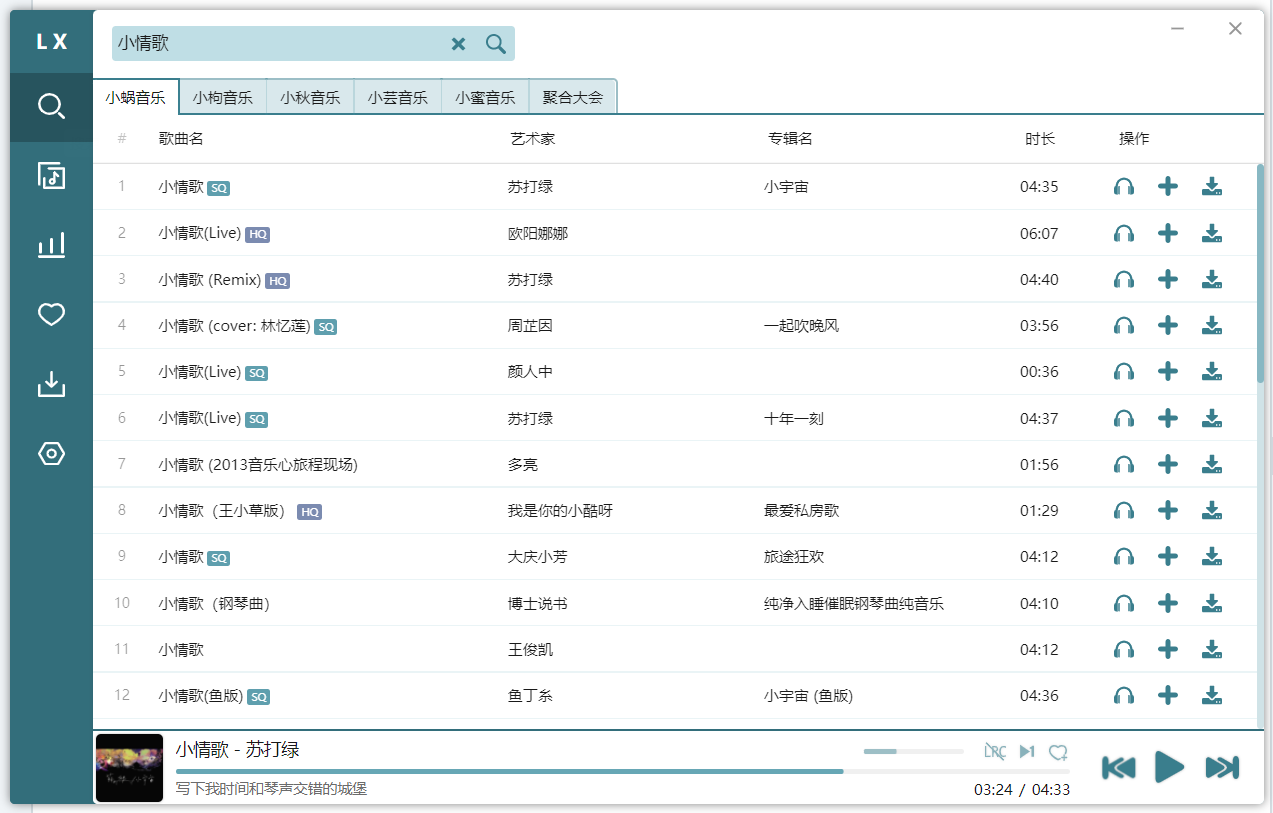Open my favorites via the heart sidebar icon
Image resolution: width=1273 pixels, height=813 pixels.
(50, 314)
